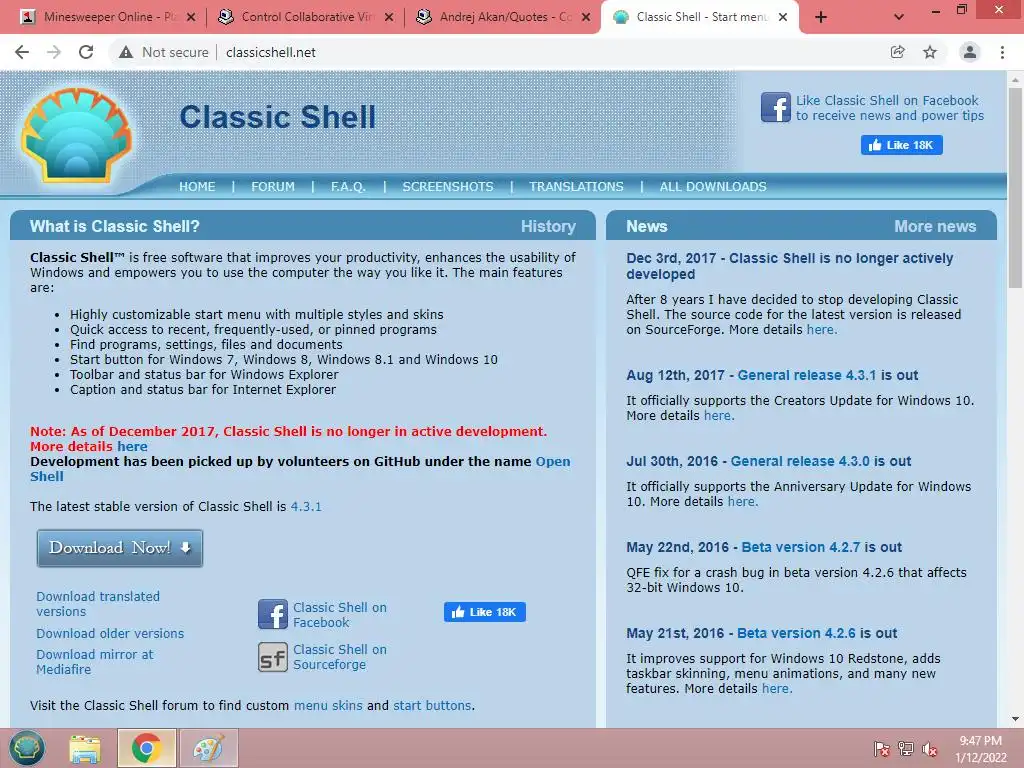Click the Not secure warning icon

coord(126,52)
